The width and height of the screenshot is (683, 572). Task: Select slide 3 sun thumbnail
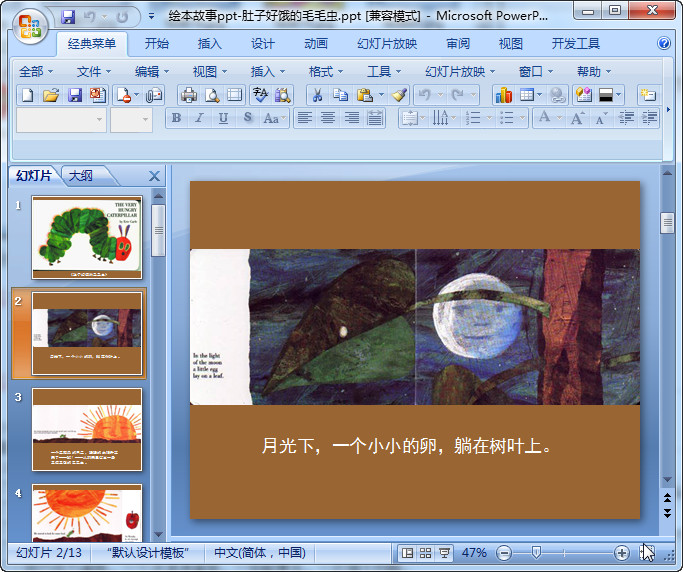87,430
